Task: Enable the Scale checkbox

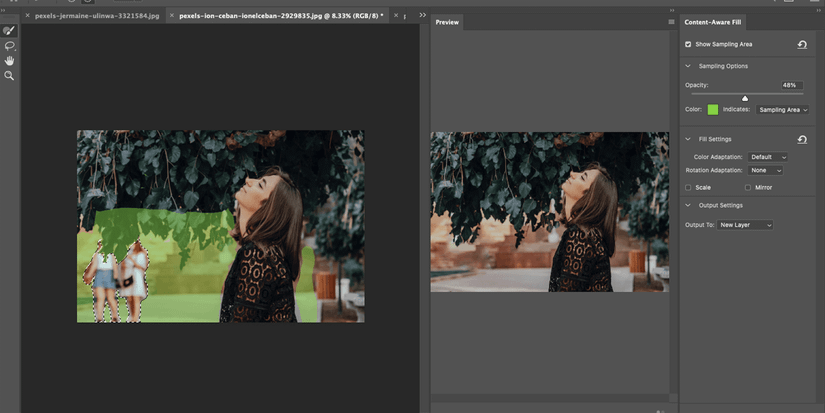Action: (x=688, y=187)
